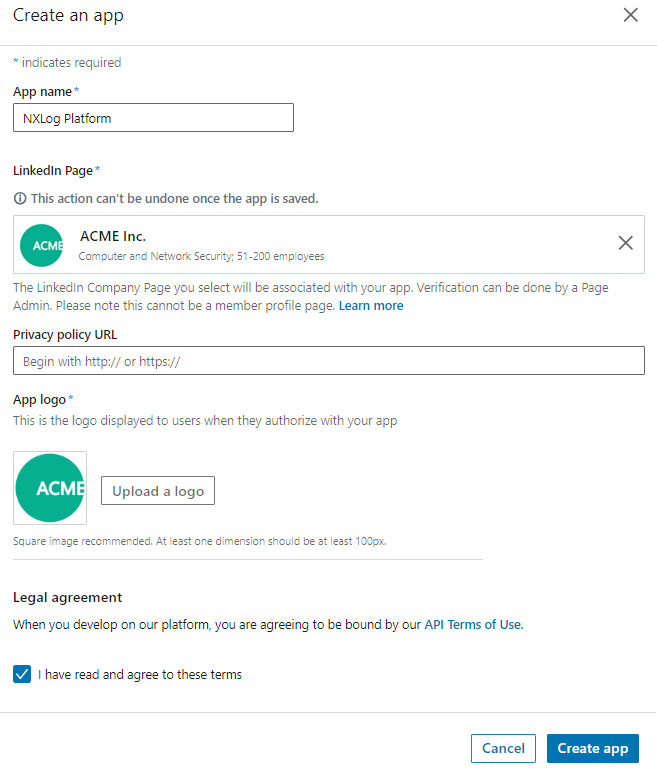Remove the selected ACME Inc. page
657x772 pixels.
coord(625,243)
